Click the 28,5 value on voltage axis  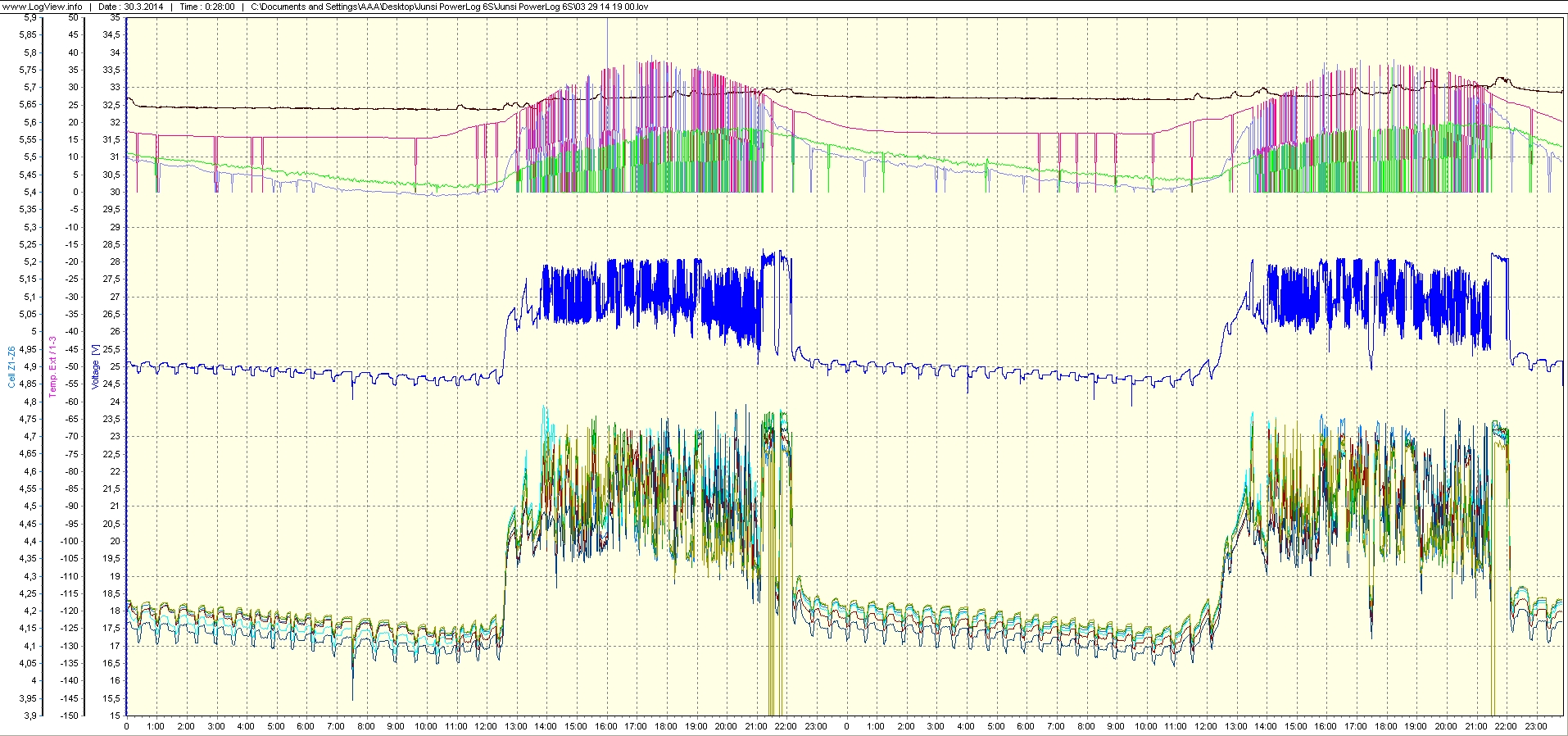(111, 244)
